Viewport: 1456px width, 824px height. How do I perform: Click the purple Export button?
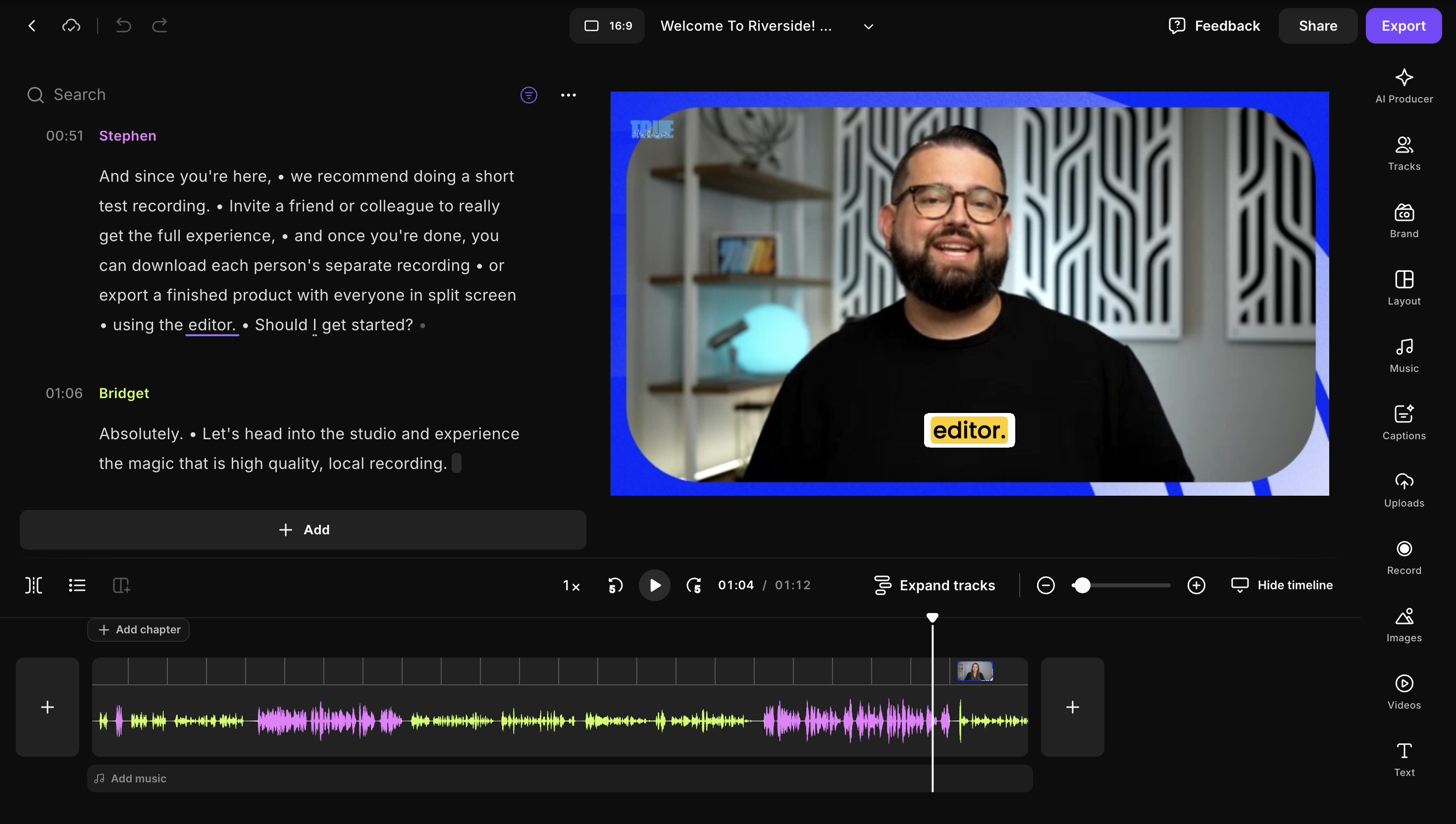(1403, 26)
